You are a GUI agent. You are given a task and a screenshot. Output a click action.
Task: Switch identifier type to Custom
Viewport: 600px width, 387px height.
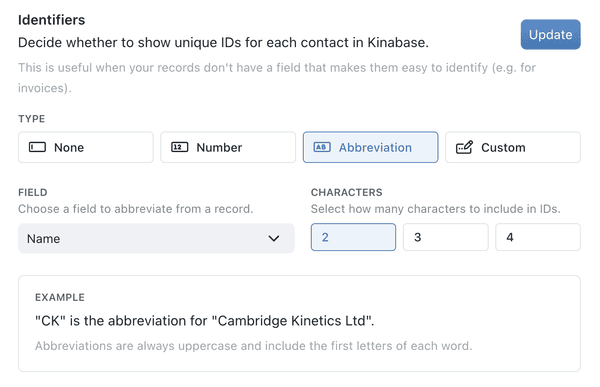[x=513, y=147]
